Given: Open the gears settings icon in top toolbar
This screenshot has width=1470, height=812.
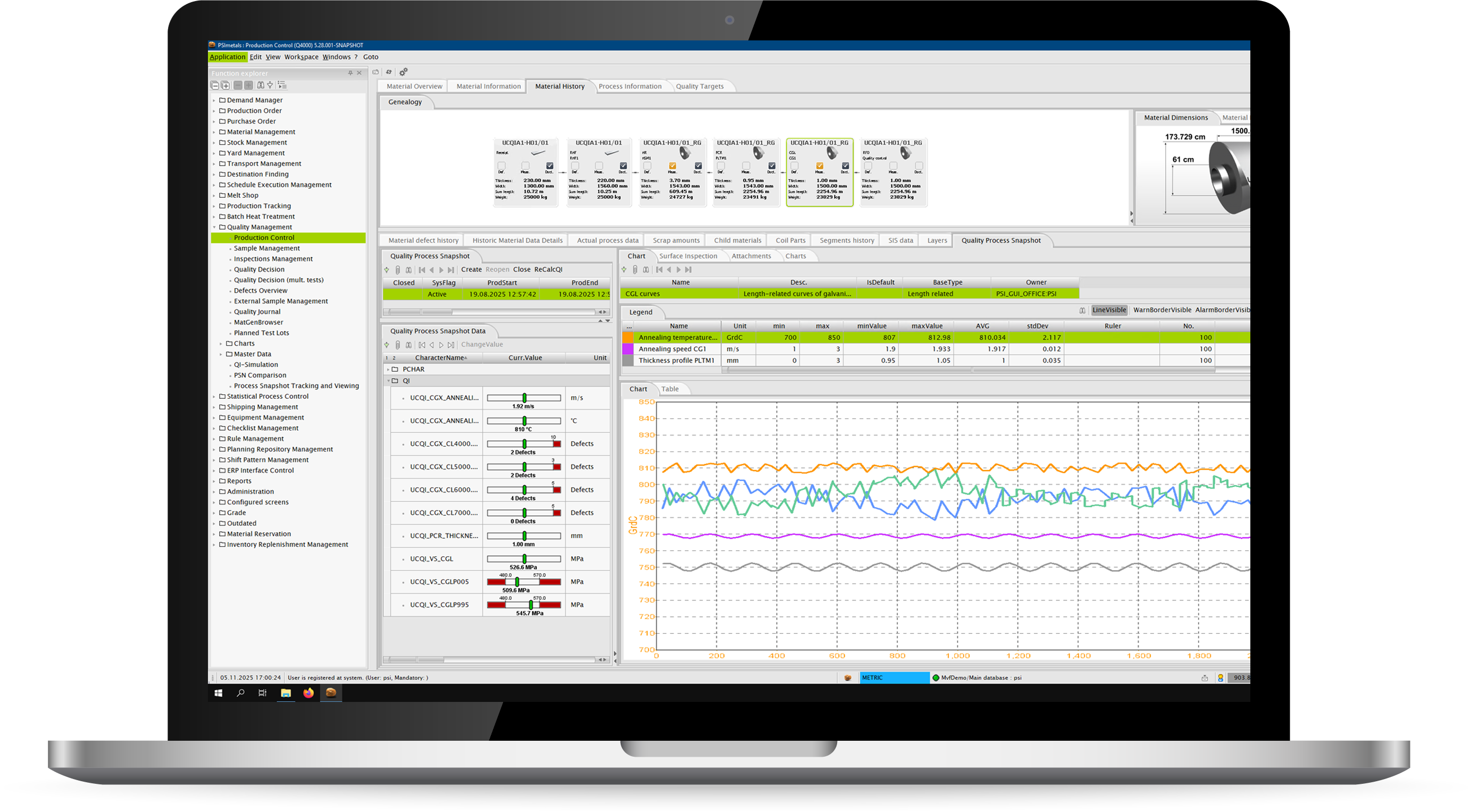Looking at the screenshot, I should (x=404, y=72).
